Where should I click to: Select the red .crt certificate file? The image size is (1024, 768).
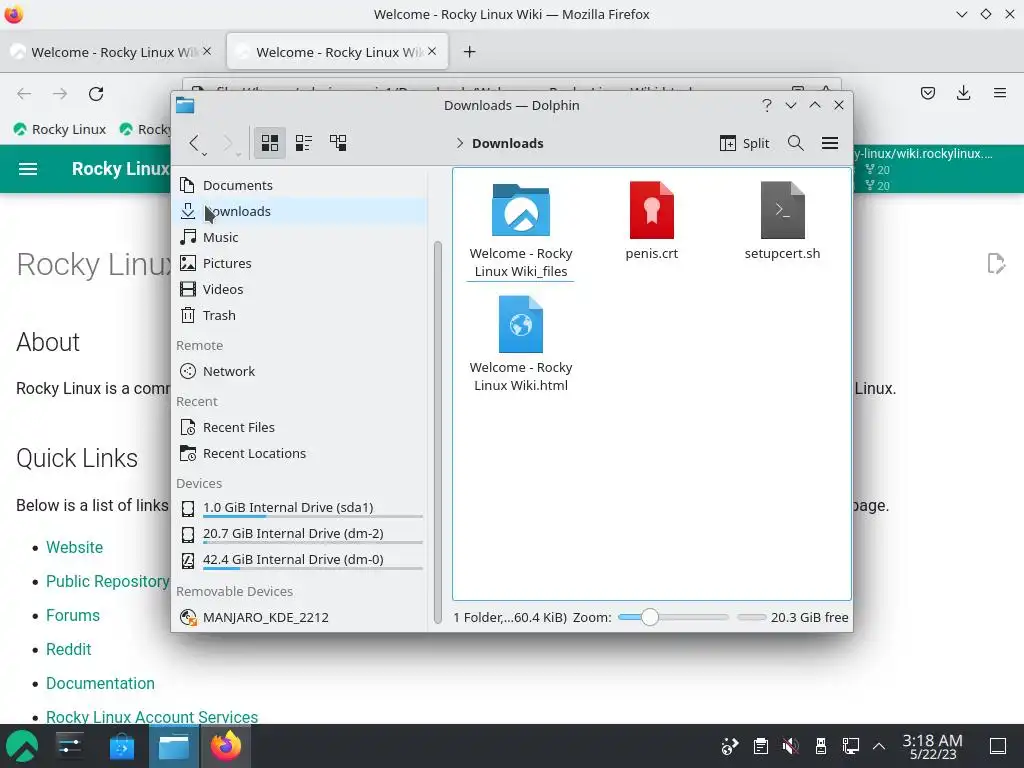point(651,221)
